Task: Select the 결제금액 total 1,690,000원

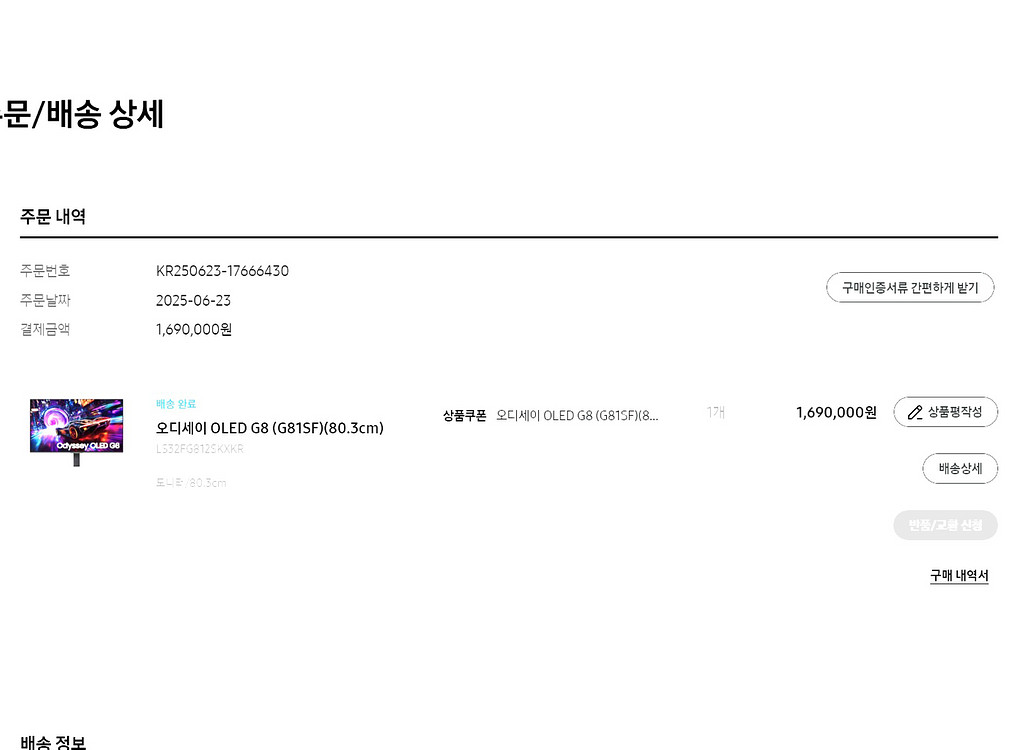Action: pyautogui.click(x=194, y=329)
